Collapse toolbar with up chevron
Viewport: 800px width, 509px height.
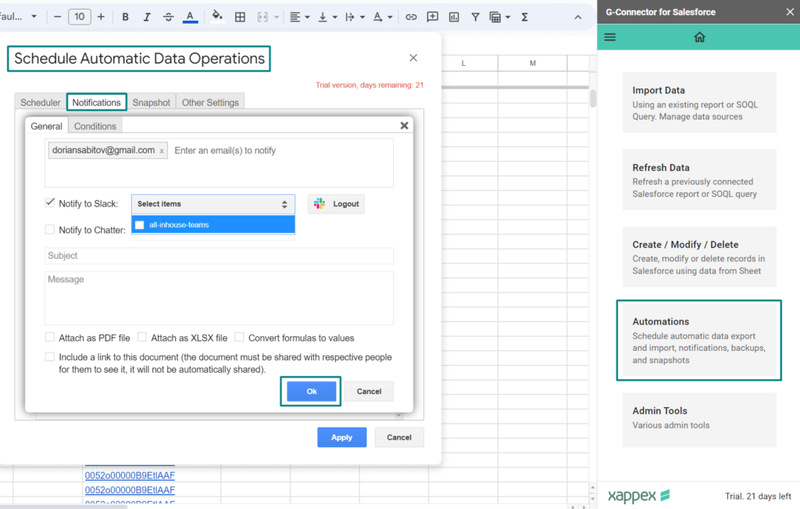pos(578,17)
